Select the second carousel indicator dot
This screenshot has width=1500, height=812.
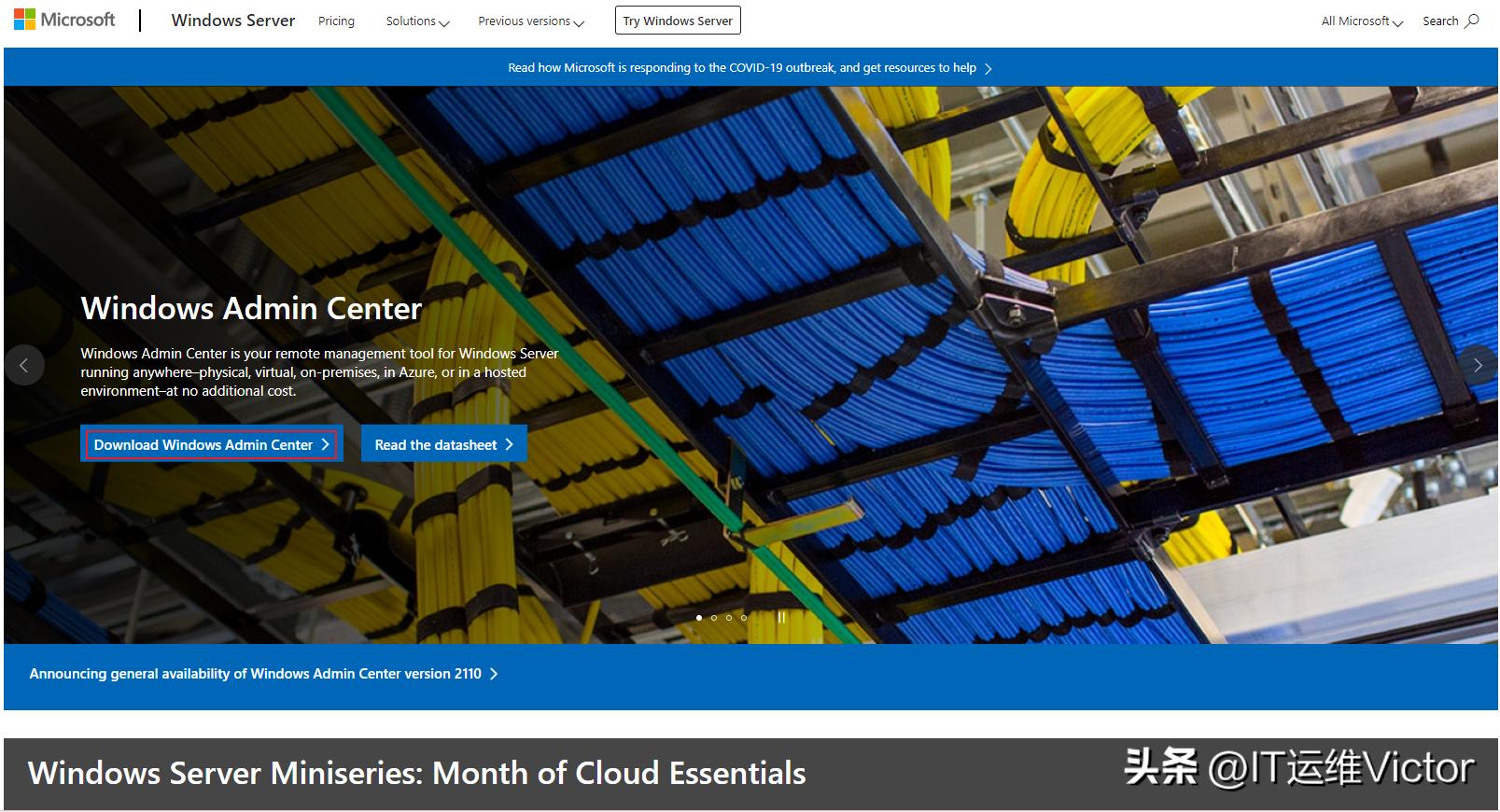pos(714,618)
